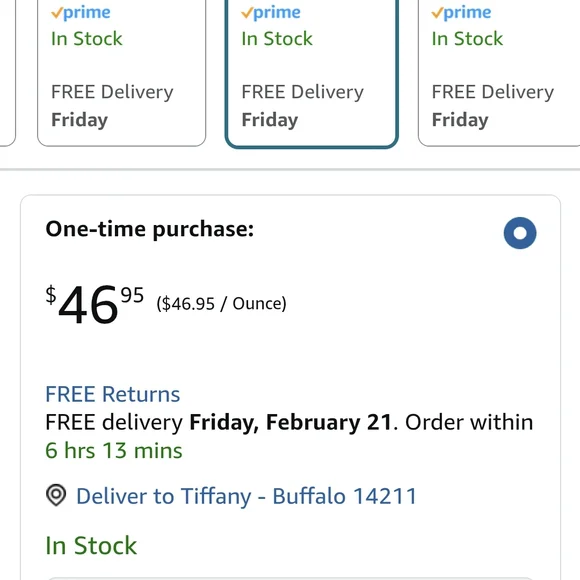Screen dimensions: 580x580
Task: Choose the leftmost full option card with Friday delivery
Action: [121, 73]
